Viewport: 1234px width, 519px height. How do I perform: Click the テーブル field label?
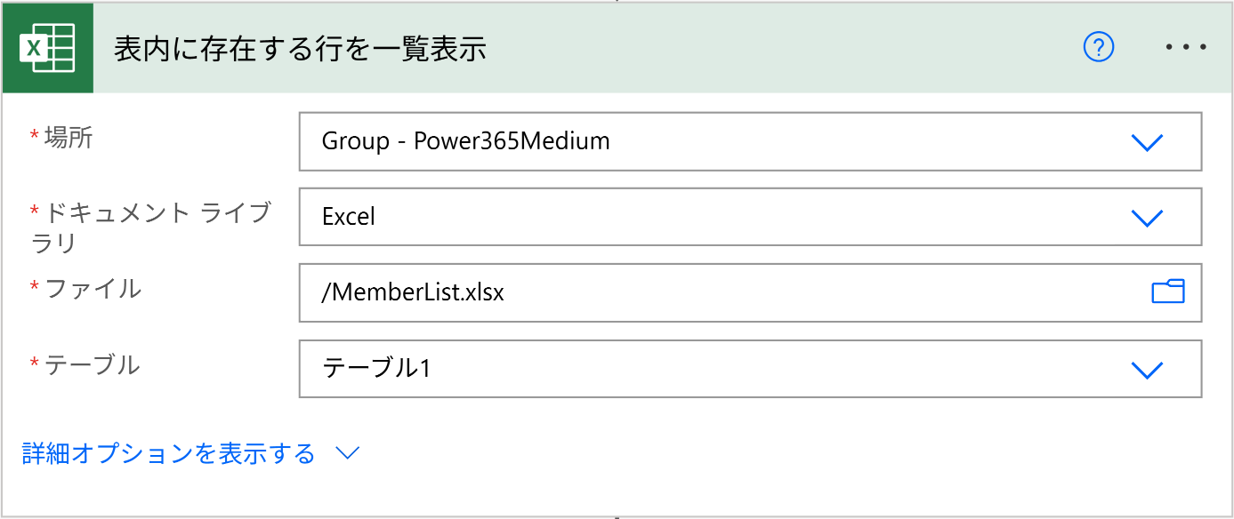(x=92, y=365)
